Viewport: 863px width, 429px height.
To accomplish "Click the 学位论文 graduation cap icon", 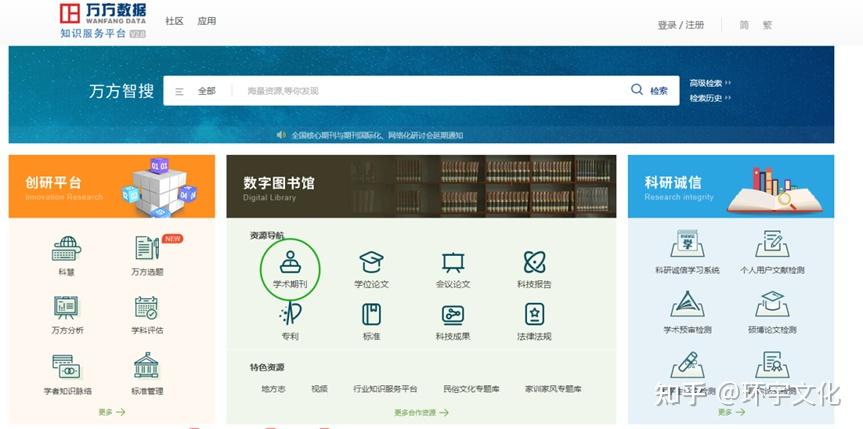I will (372, 262).
